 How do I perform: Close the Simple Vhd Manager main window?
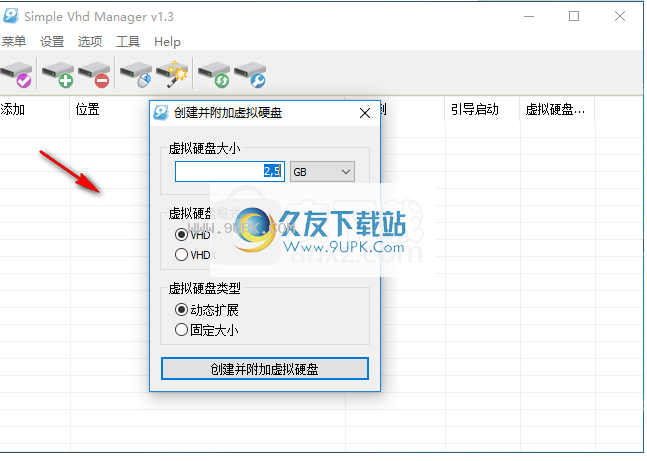pos(620,17)
